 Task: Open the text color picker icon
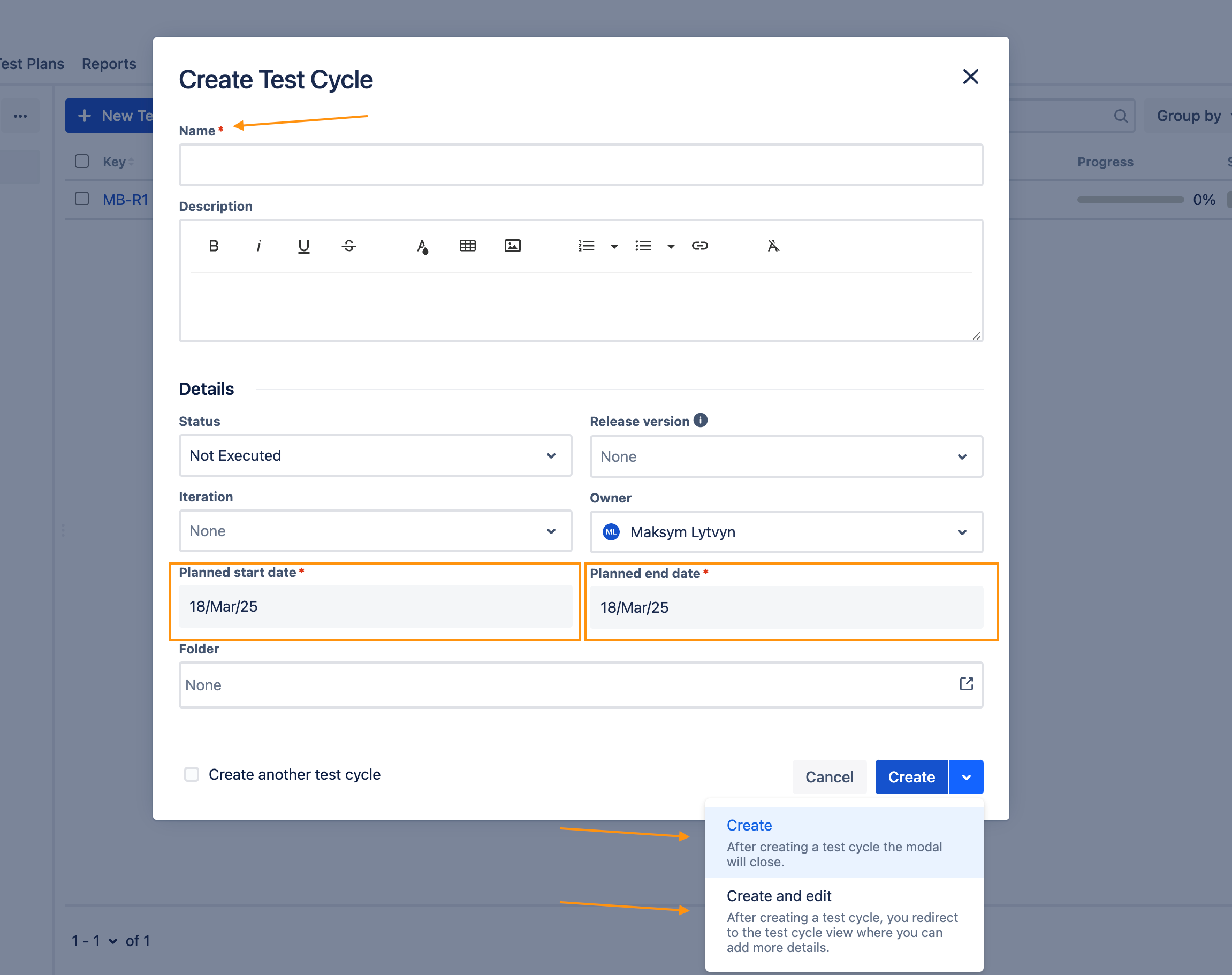pyautogui.click(x=422, y=246)
